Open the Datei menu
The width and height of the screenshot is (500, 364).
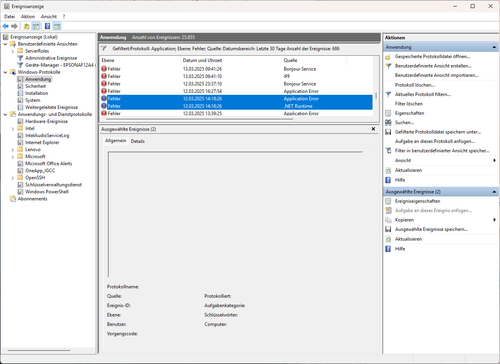(9, 16)
